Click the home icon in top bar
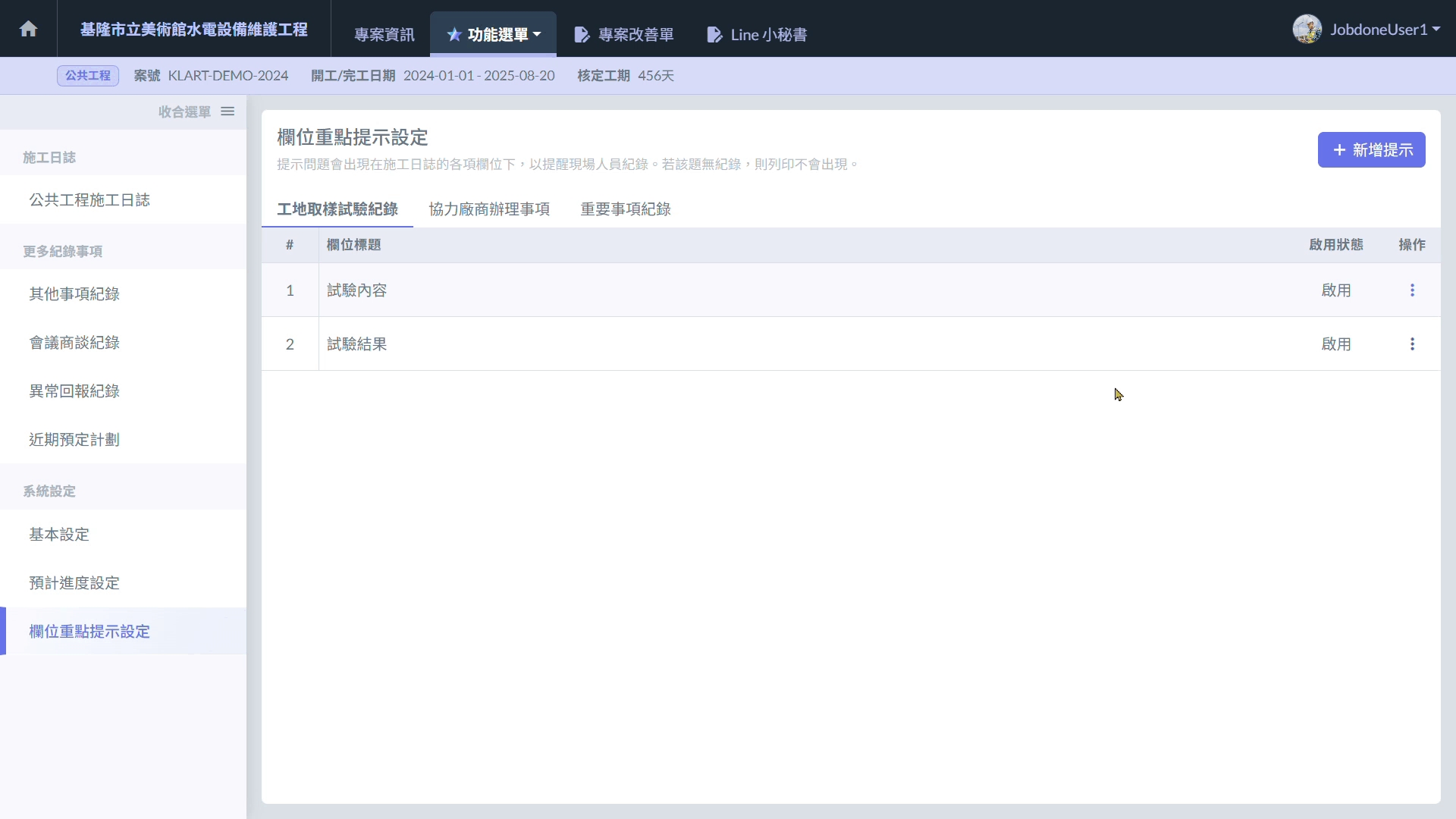 pos(28,29)
